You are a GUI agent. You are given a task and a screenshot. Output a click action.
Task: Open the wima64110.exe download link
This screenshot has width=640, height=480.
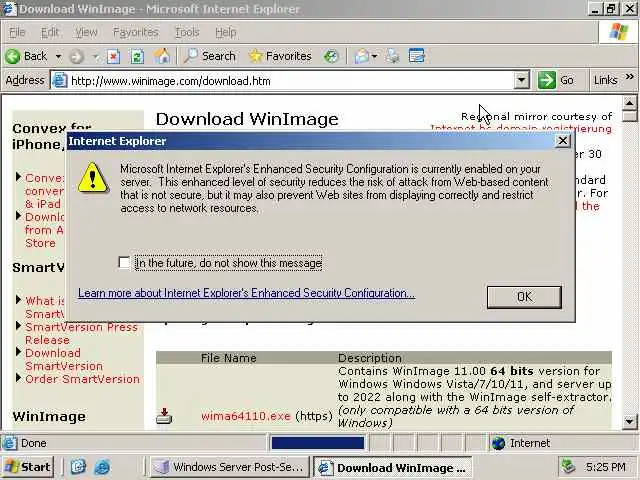[x=246, y=416]
